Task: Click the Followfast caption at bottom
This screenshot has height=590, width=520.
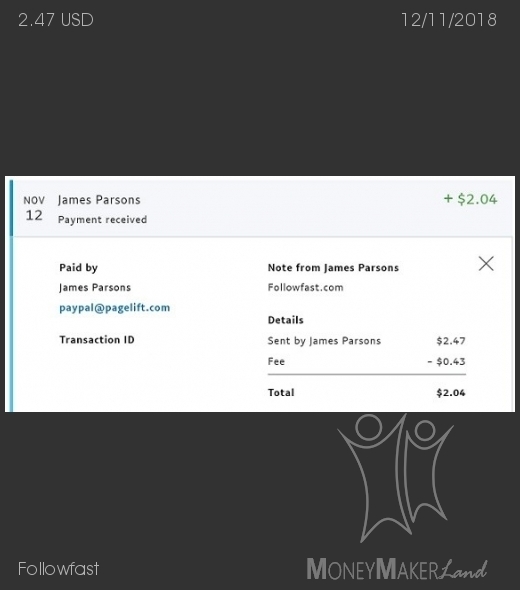Action: [x=58, y=569]
